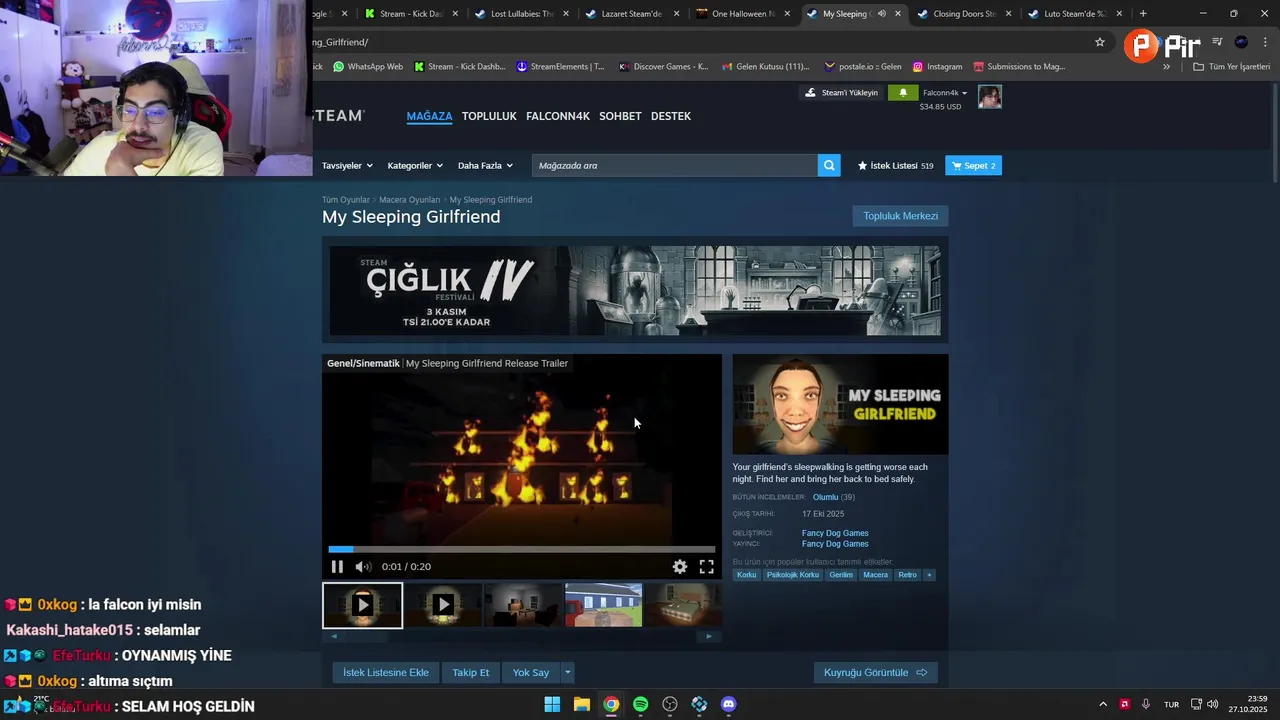This screenshot has width=1280, height=720.
Task: Open the Sepet cart button
Action: (x=974, y=166)
